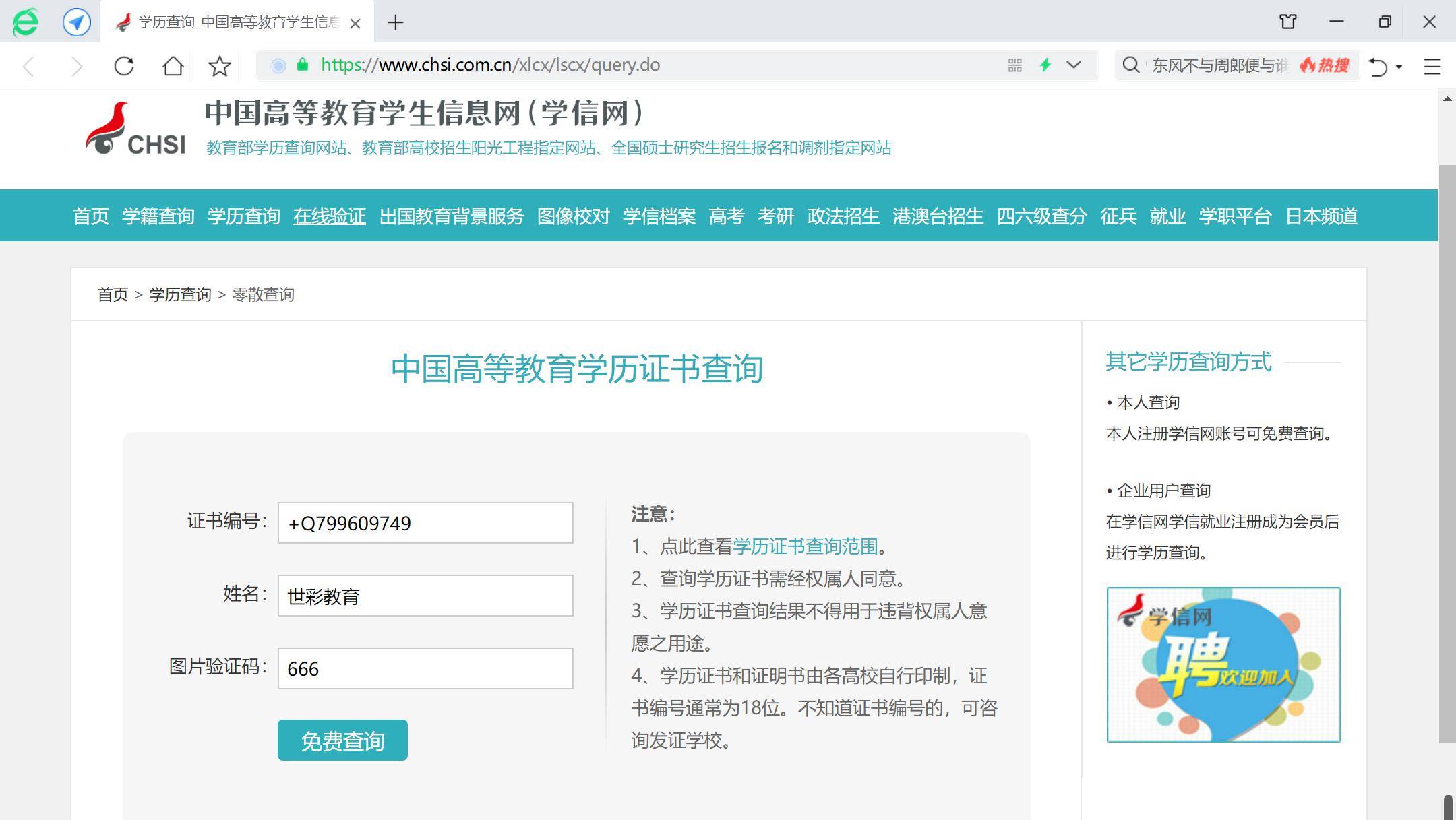Click the page vertical scrollbar
Viewport: 1456px width, 820px height.
click(1447, 453)
